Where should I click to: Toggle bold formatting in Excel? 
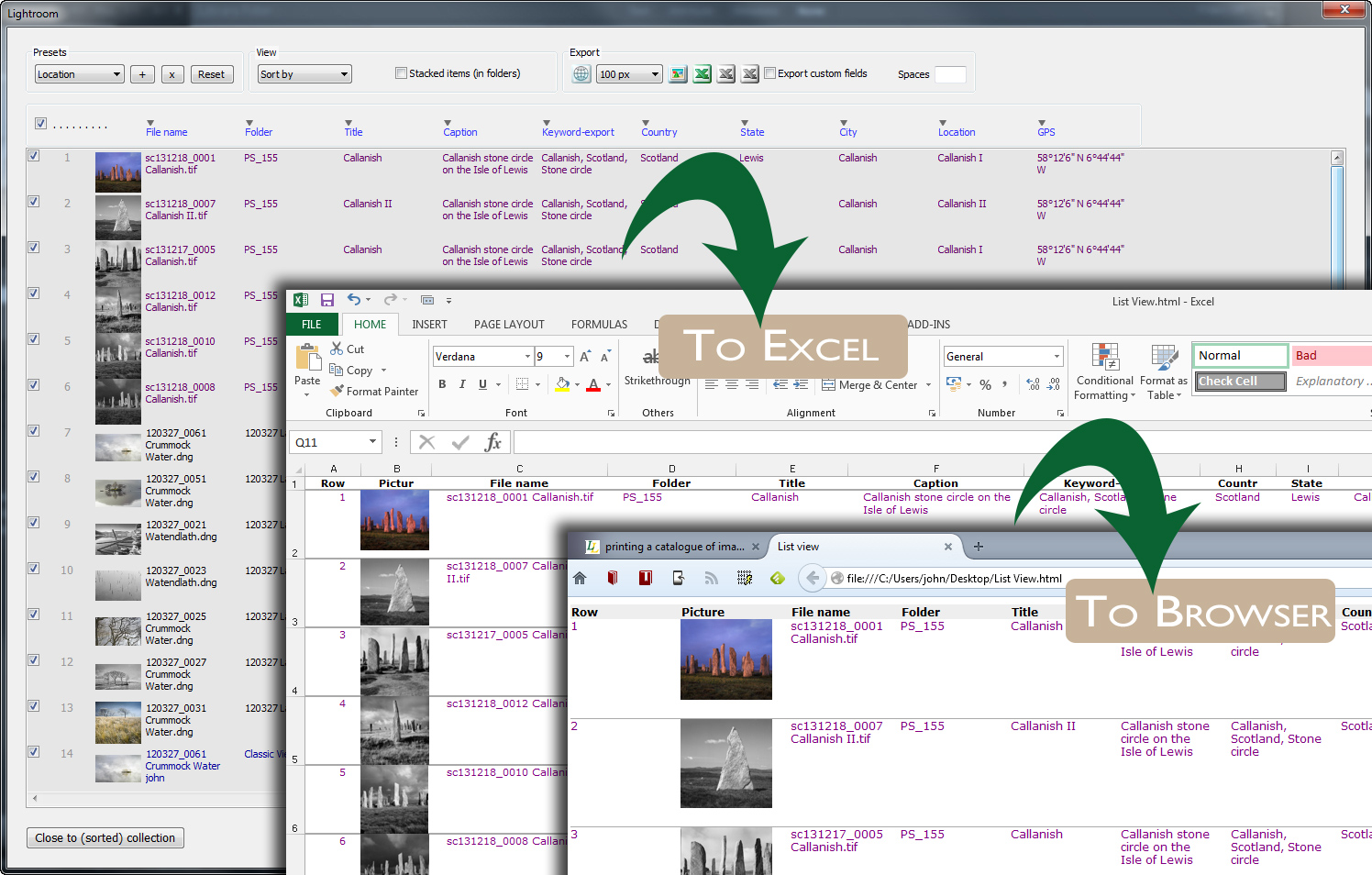point(442,384)
